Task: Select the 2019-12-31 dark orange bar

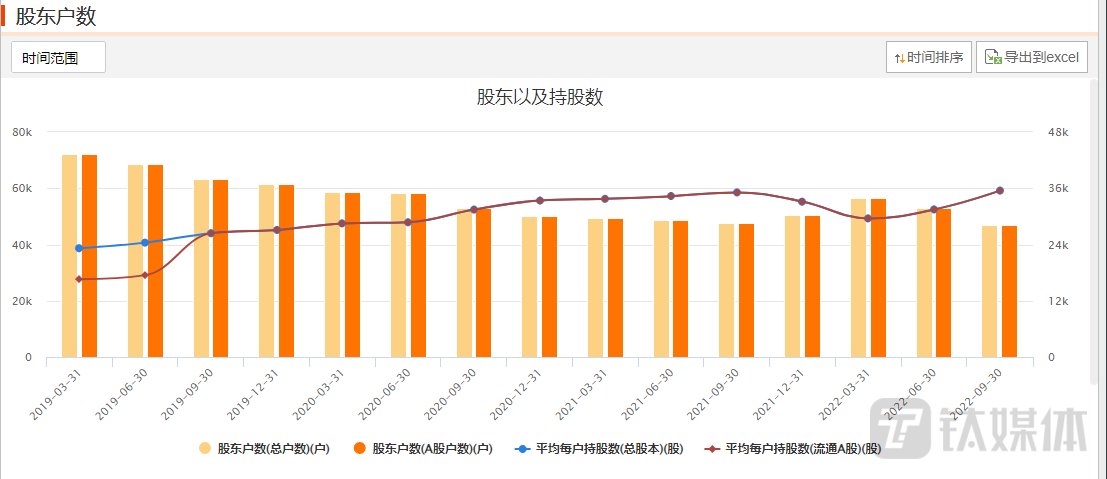Action: click(286, 271)
